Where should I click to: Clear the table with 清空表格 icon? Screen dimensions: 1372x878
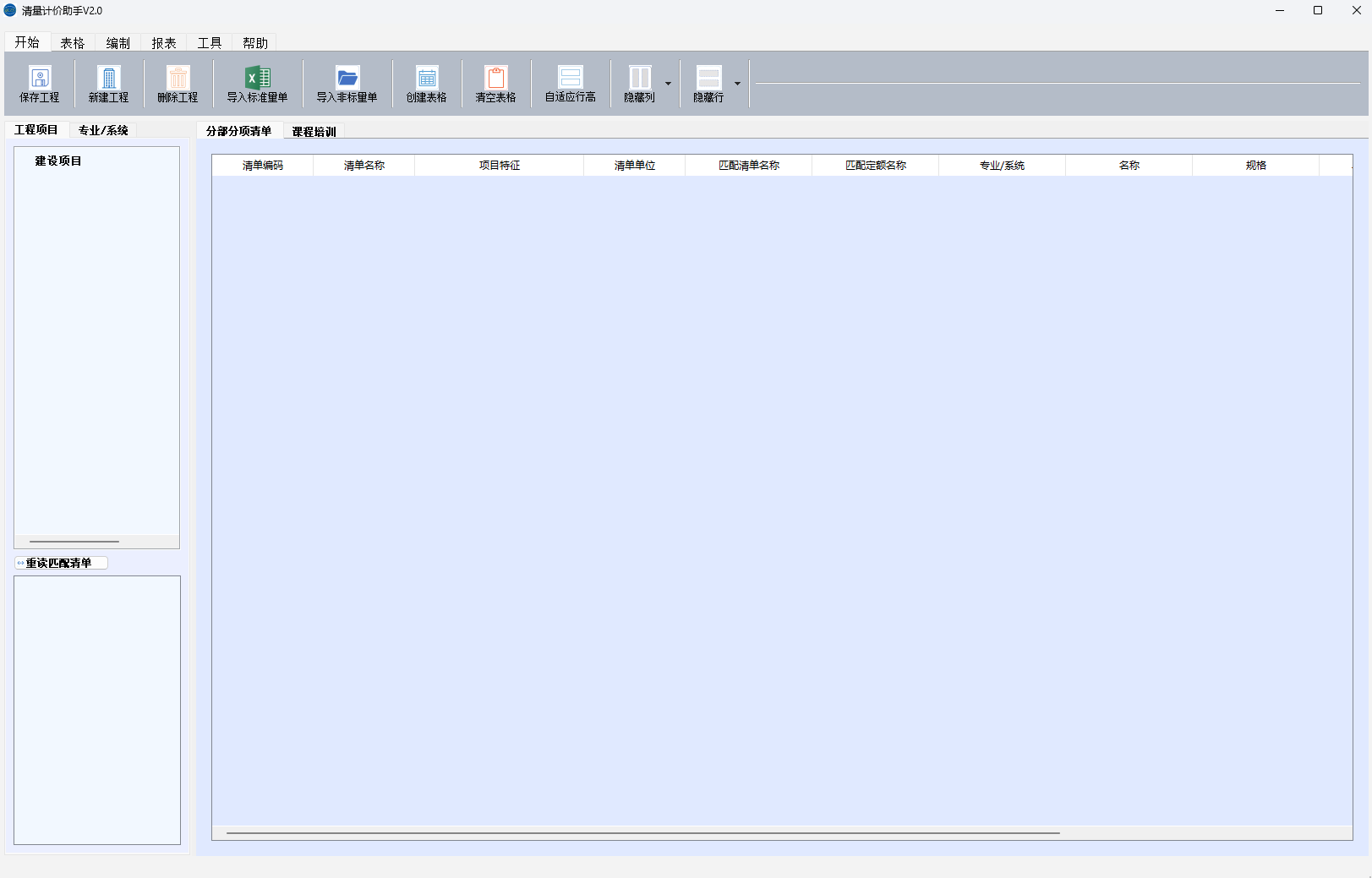496,78
